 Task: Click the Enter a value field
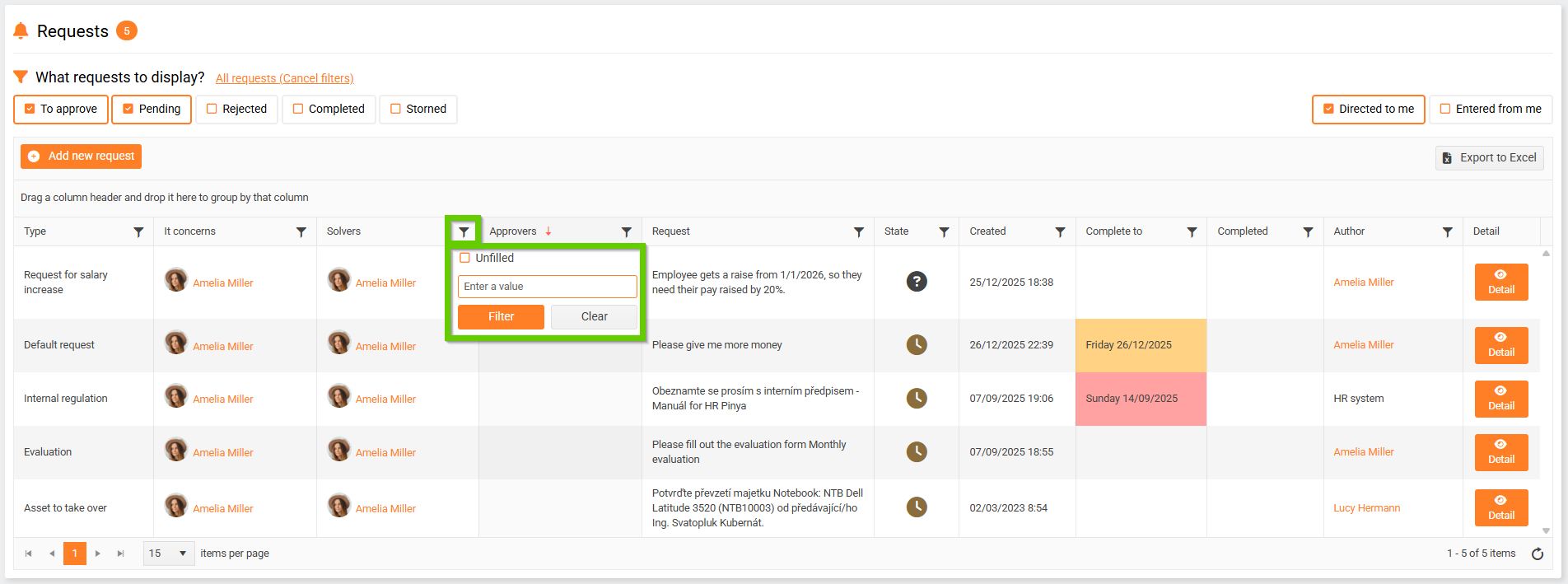pyautogui.click(x=547, y=287)
